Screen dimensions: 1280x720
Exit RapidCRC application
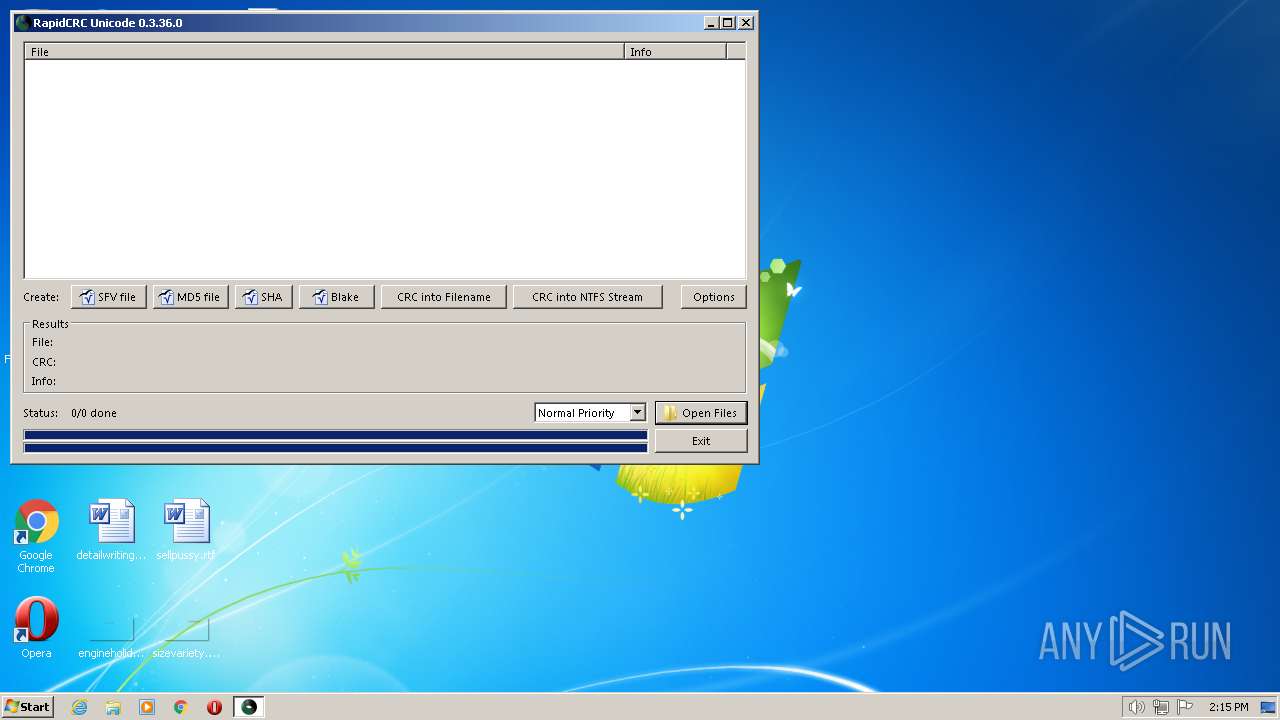(701, 441)
